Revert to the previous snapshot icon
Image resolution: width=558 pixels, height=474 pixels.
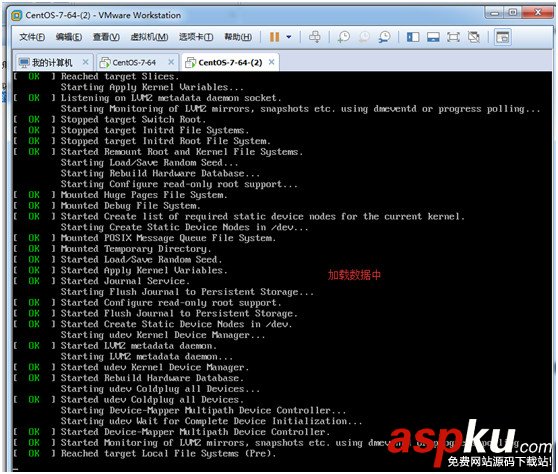coord(364,37)
